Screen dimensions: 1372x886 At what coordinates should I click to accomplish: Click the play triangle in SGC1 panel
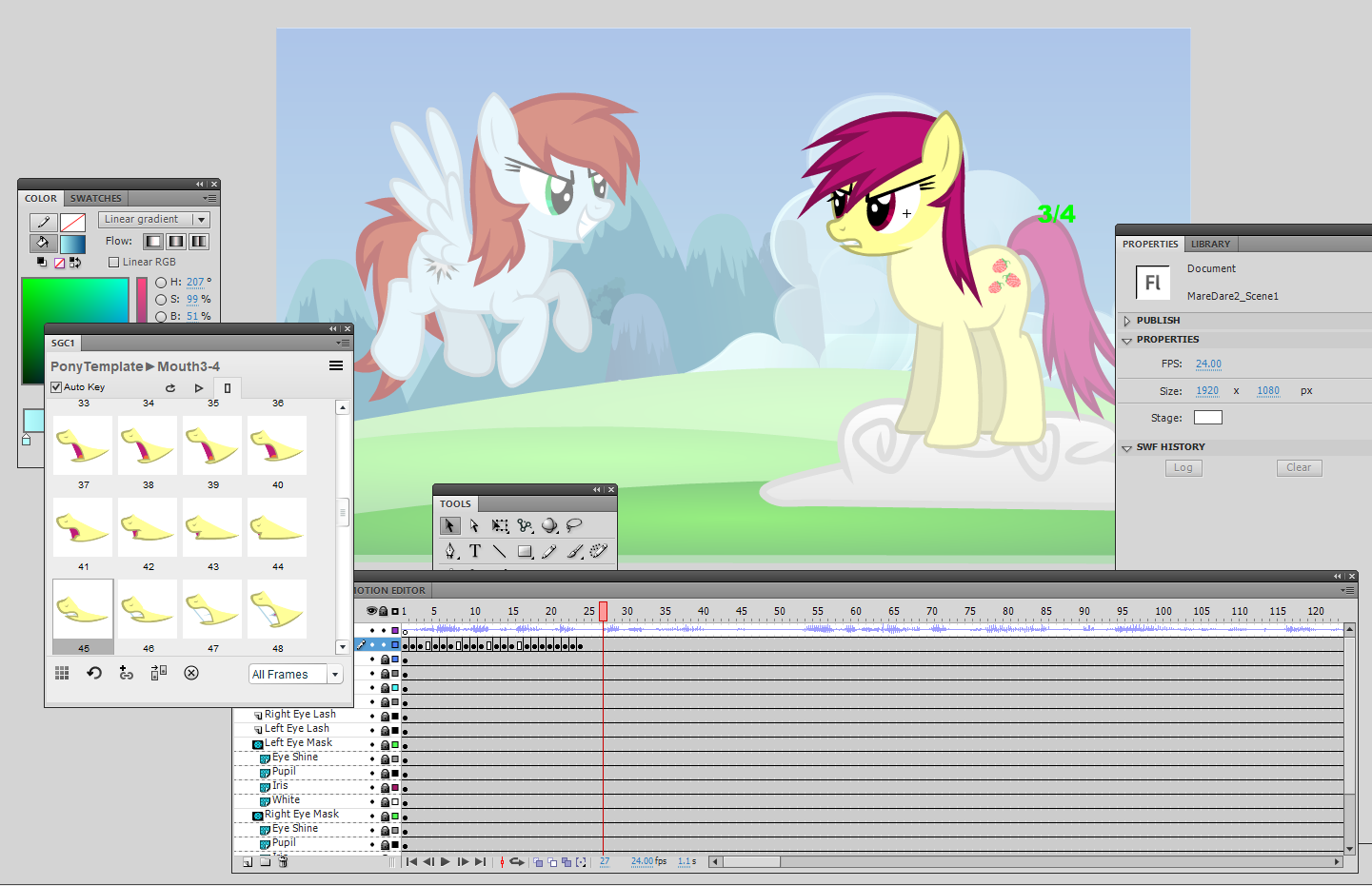(199, 388)
